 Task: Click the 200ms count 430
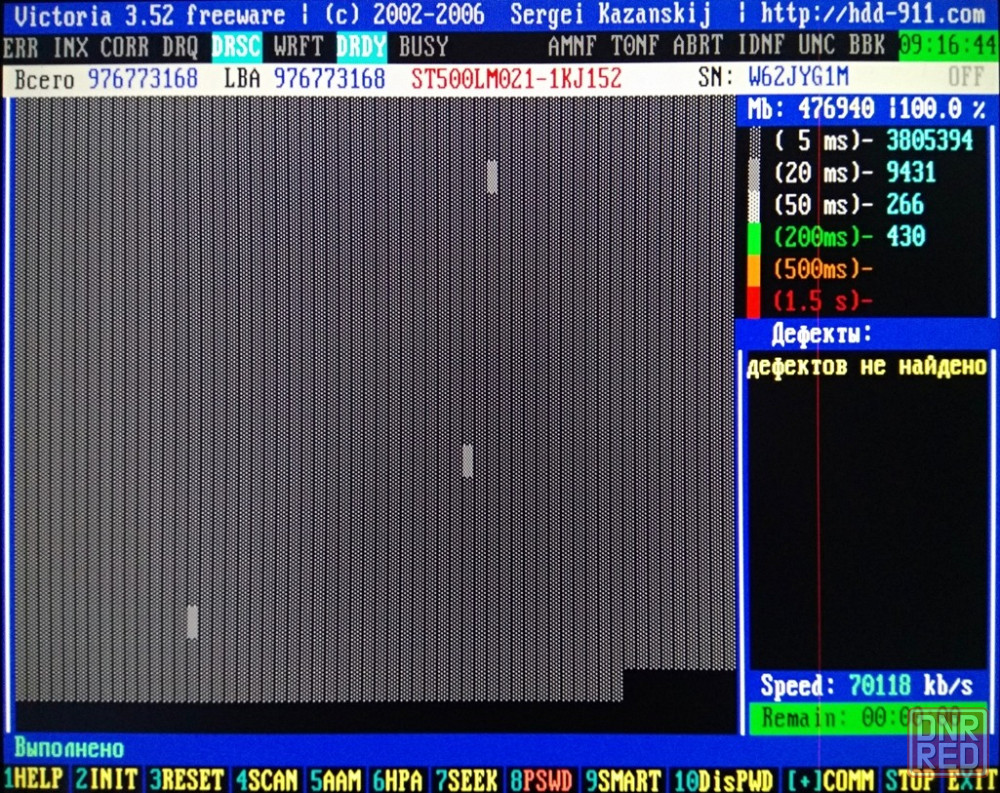(x=906, y=236)
